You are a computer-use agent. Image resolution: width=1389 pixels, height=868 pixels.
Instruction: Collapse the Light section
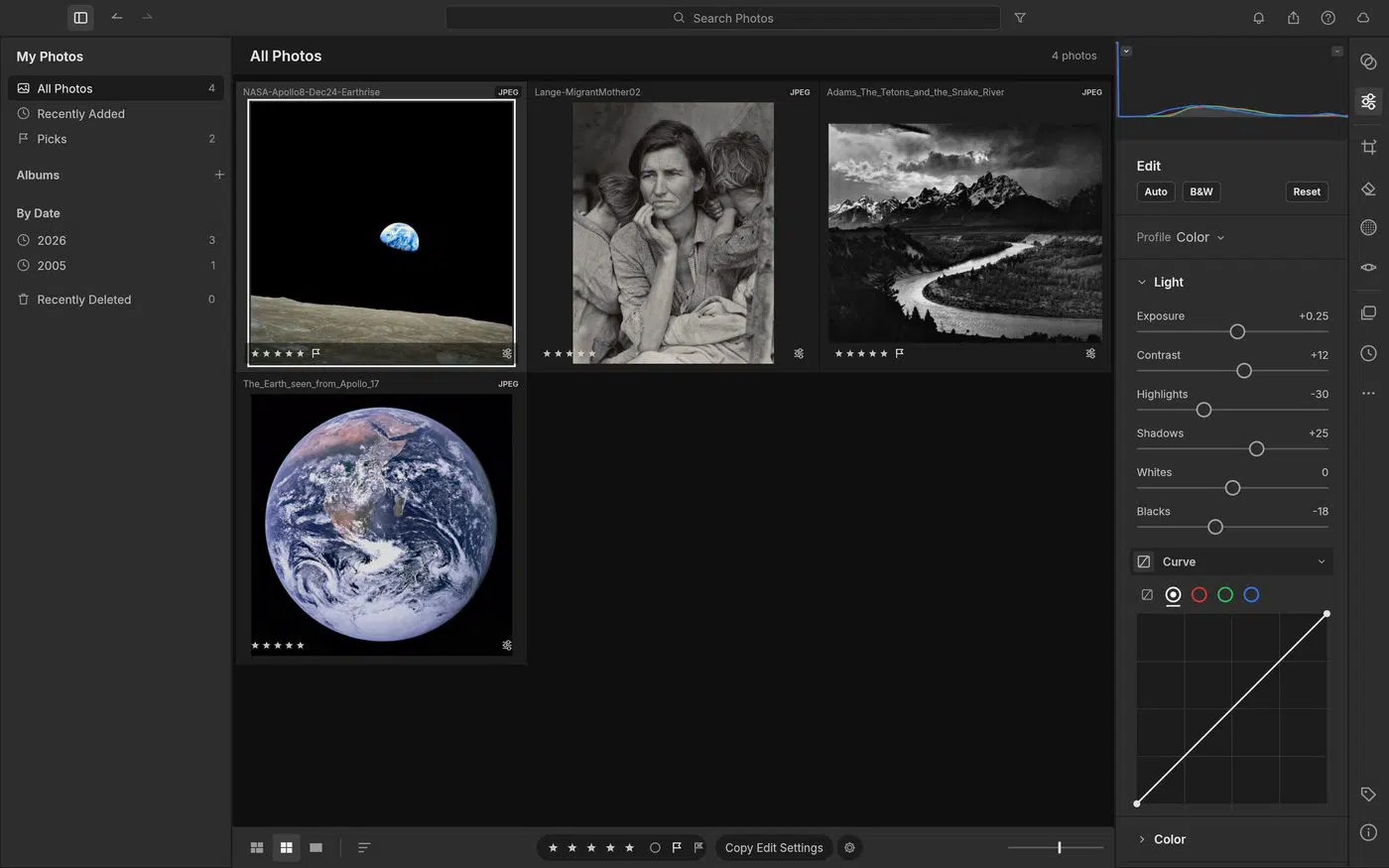(x=1142, y=283)
